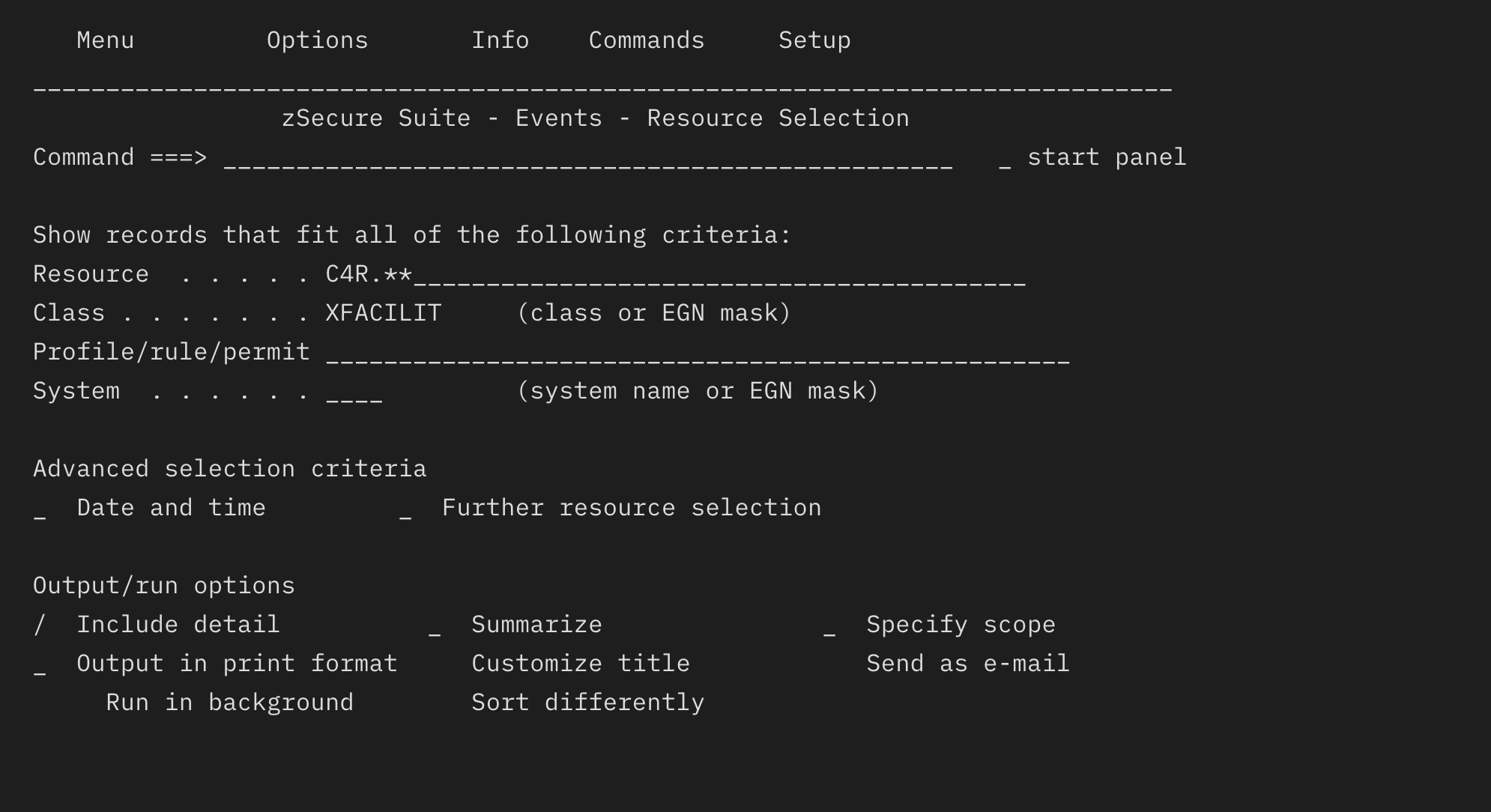This screenshot has height=812, width=1491.
Task: Click the Run in background option
Action: 229,702
